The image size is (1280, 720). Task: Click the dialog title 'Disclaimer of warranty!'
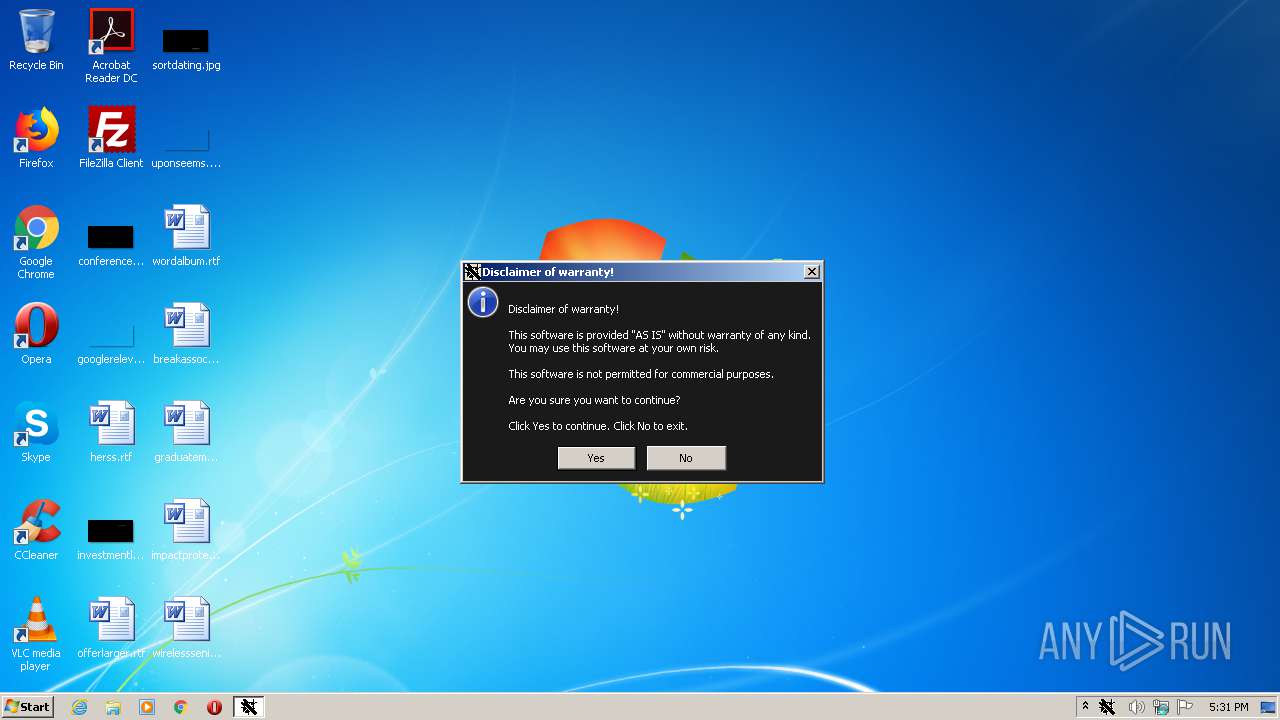(548, 271)
